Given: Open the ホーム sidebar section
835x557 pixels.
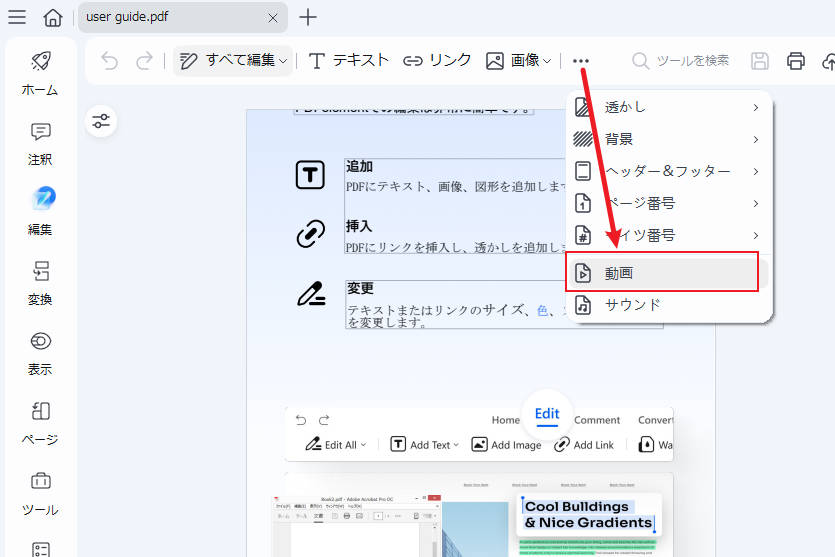Looking at the screenshot, I should click(40, 73).
